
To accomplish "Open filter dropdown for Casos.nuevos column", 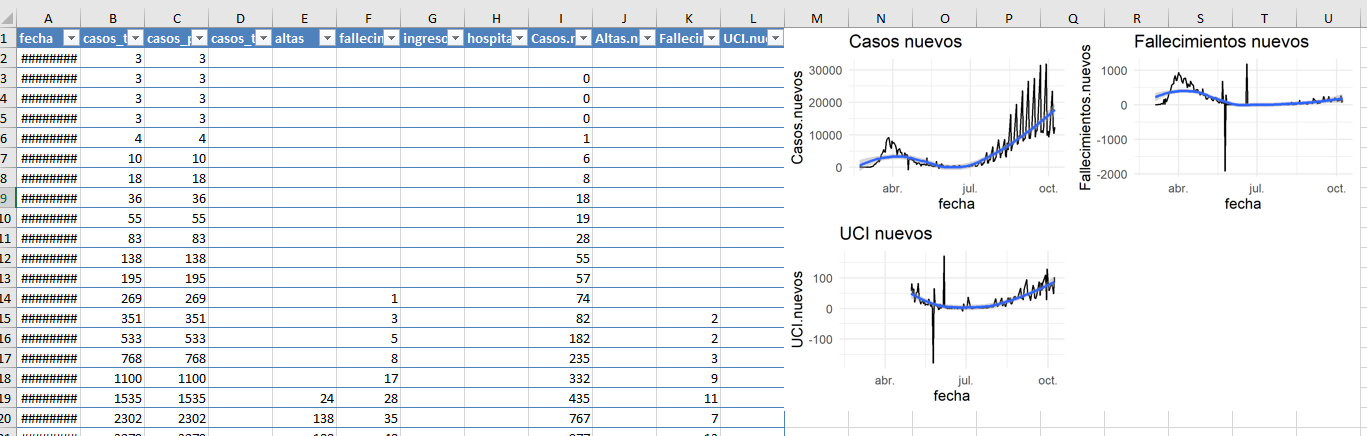I will 582,37.
